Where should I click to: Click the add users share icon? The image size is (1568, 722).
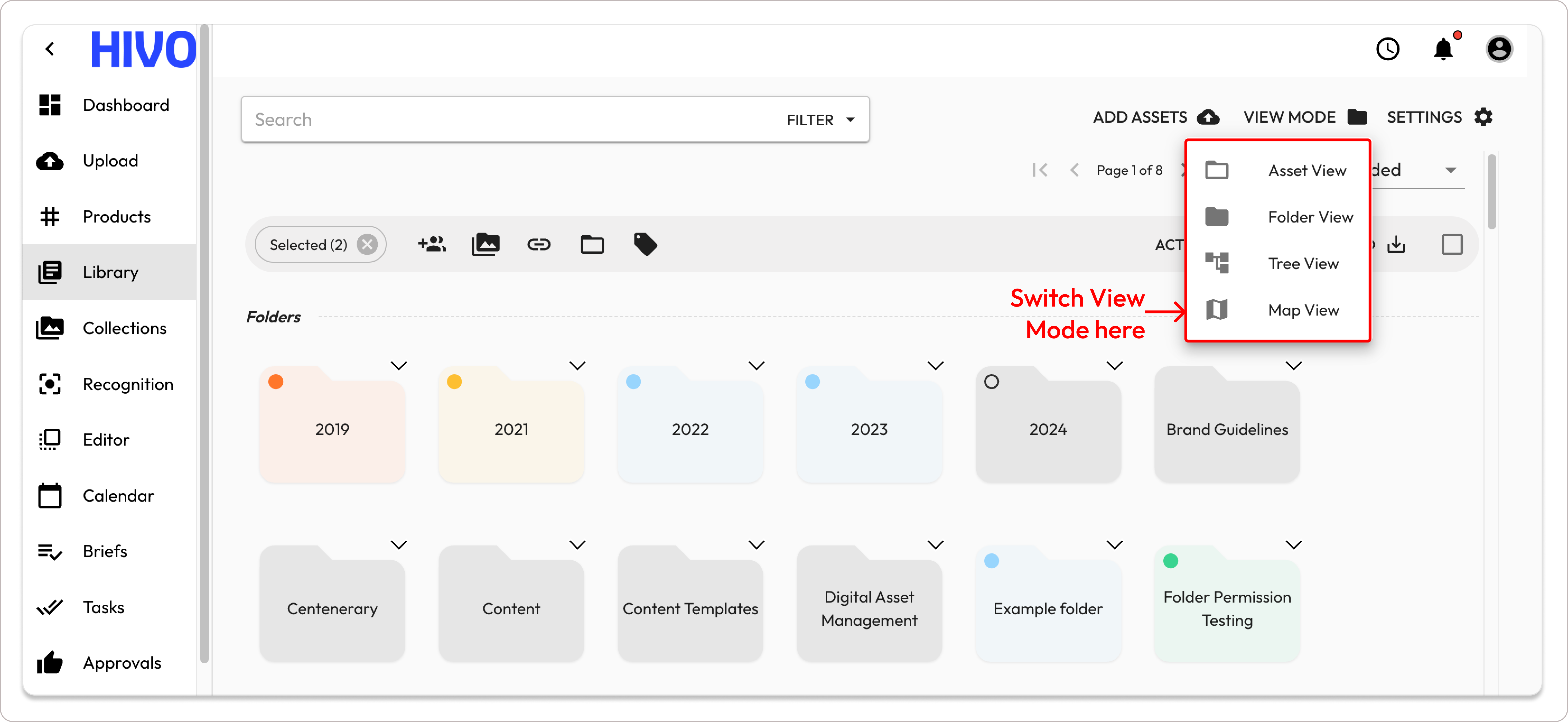(x=432, y=245)
